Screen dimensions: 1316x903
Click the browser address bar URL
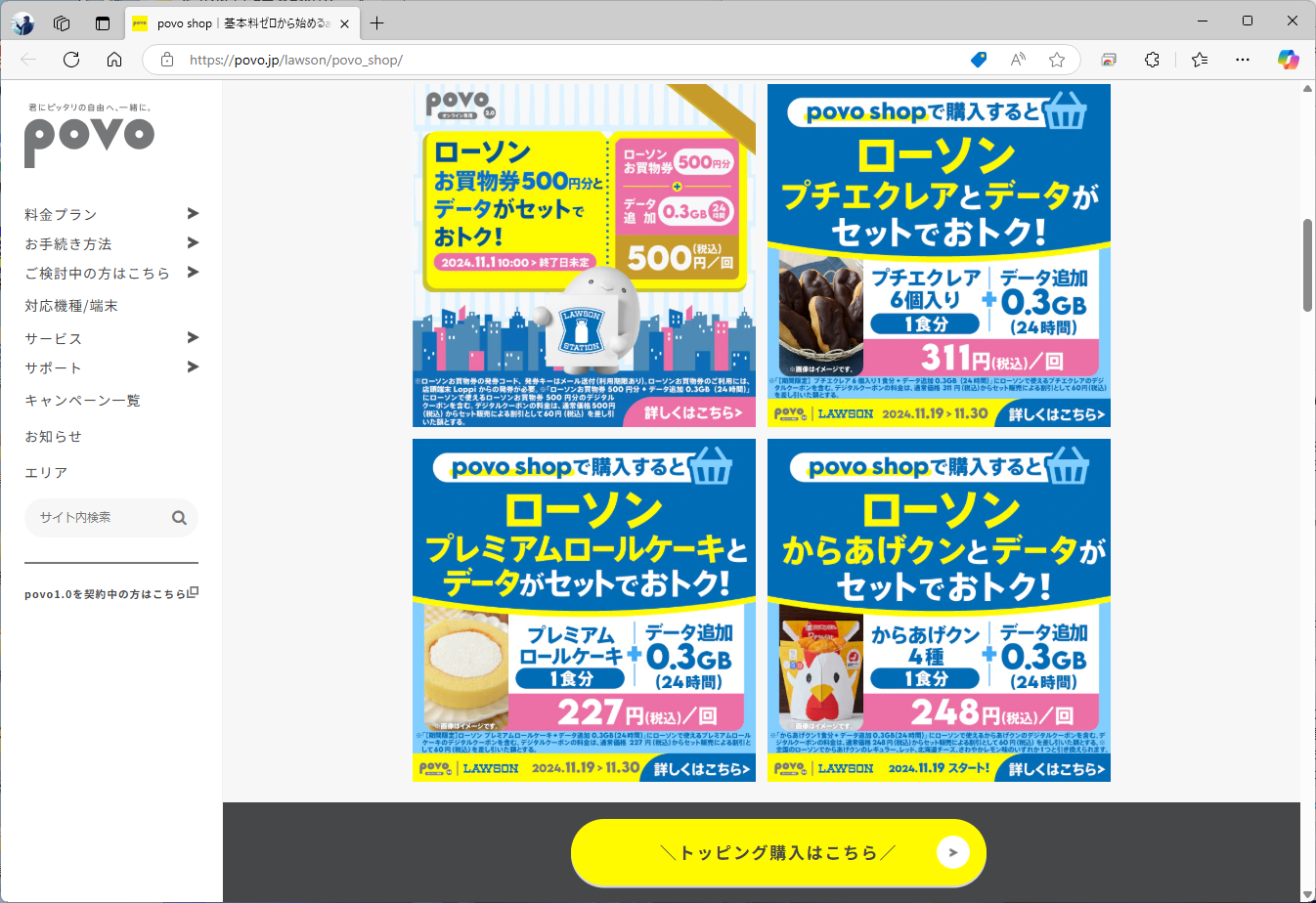coord(296,60)
